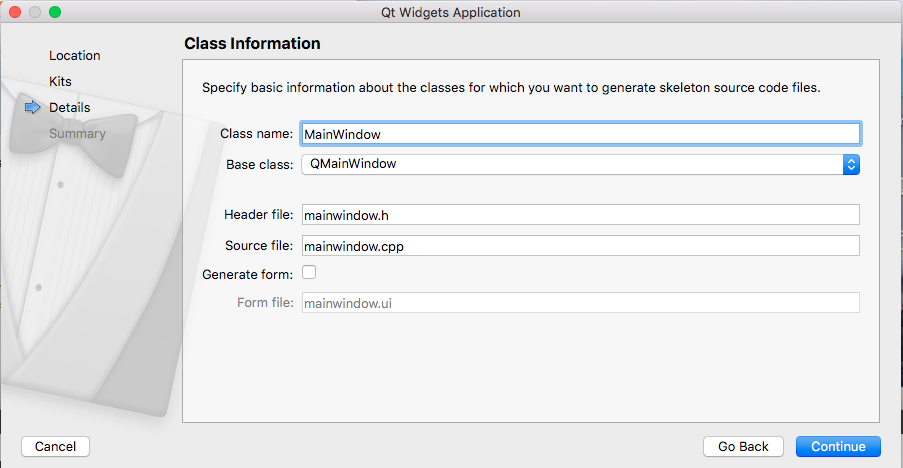This screenshot has width=903, height=468.
Task: Click the blue arrow beside Details
Action: coord(32,107)
